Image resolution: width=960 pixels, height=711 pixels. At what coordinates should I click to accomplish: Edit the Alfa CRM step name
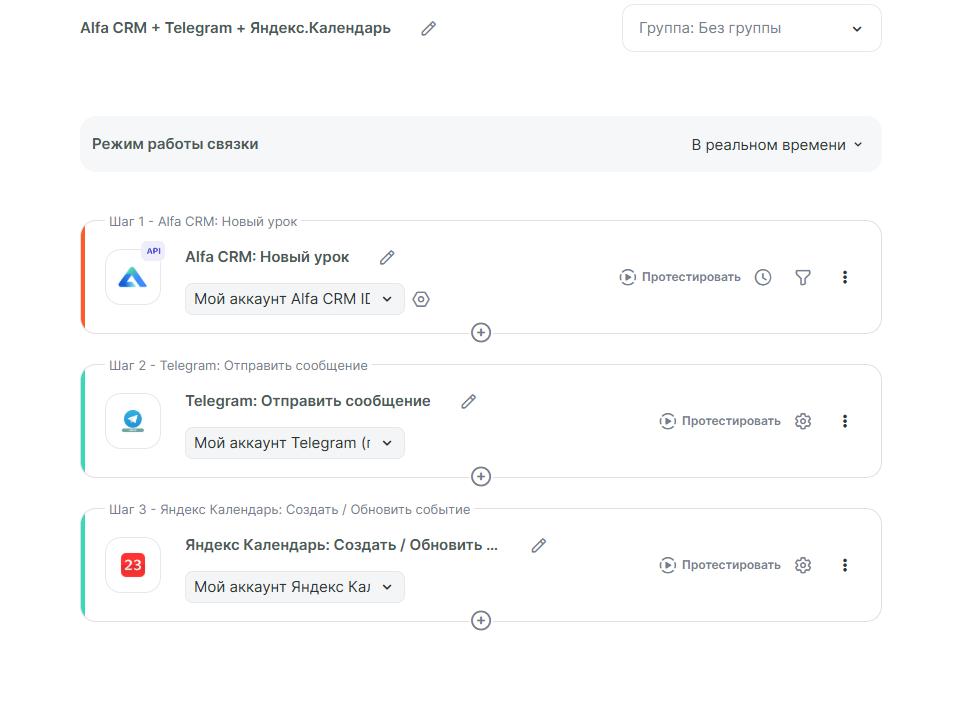coord(387,258)
